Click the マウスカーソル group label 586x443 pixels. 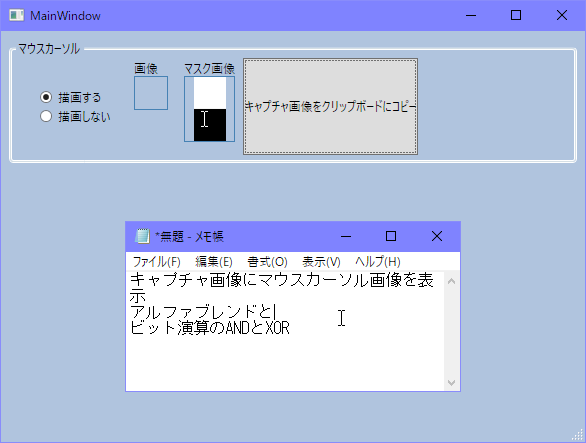49,49
